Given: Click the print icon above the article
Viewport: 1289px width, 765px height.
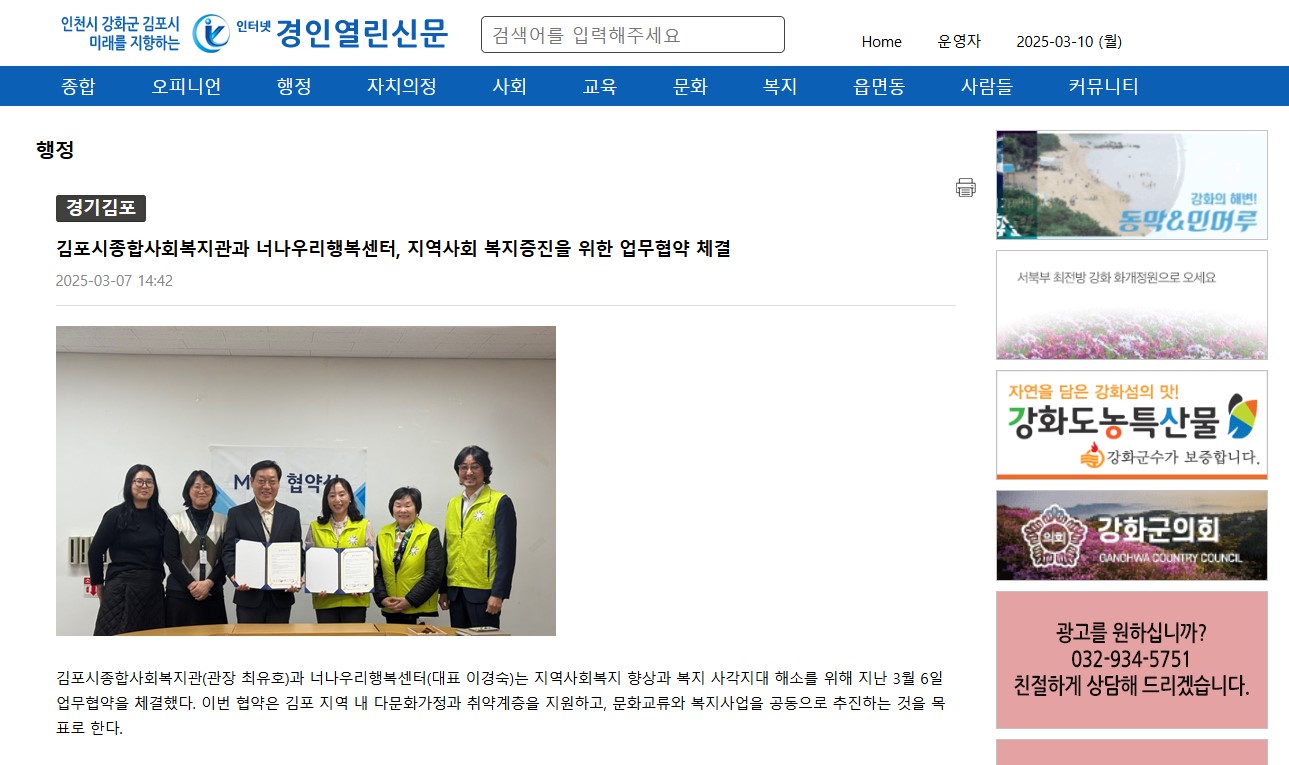Looking at the screenshot, I should (x=965, y=187).
